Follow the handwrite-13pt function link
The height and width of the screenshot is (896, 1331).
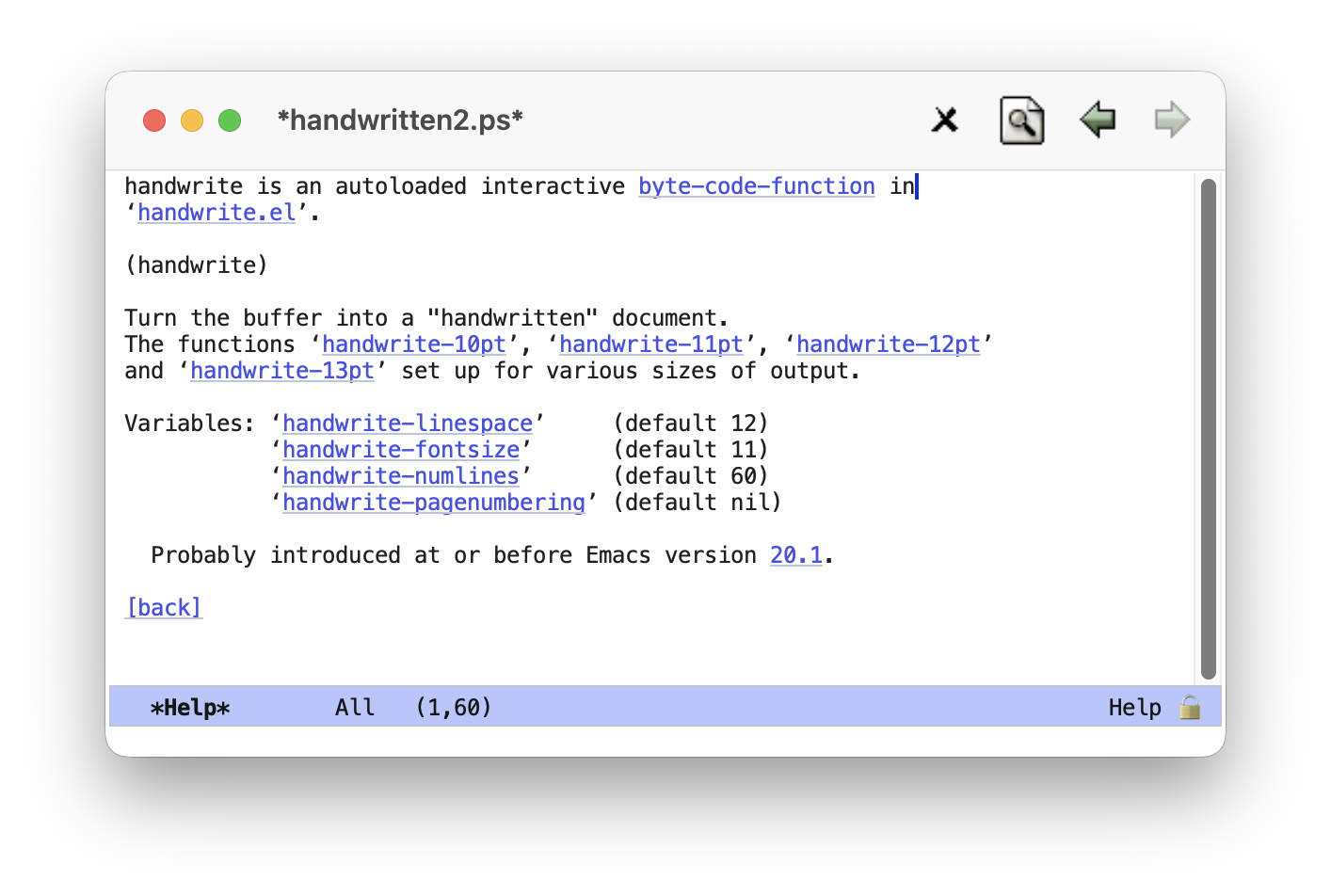pos(282,371)
